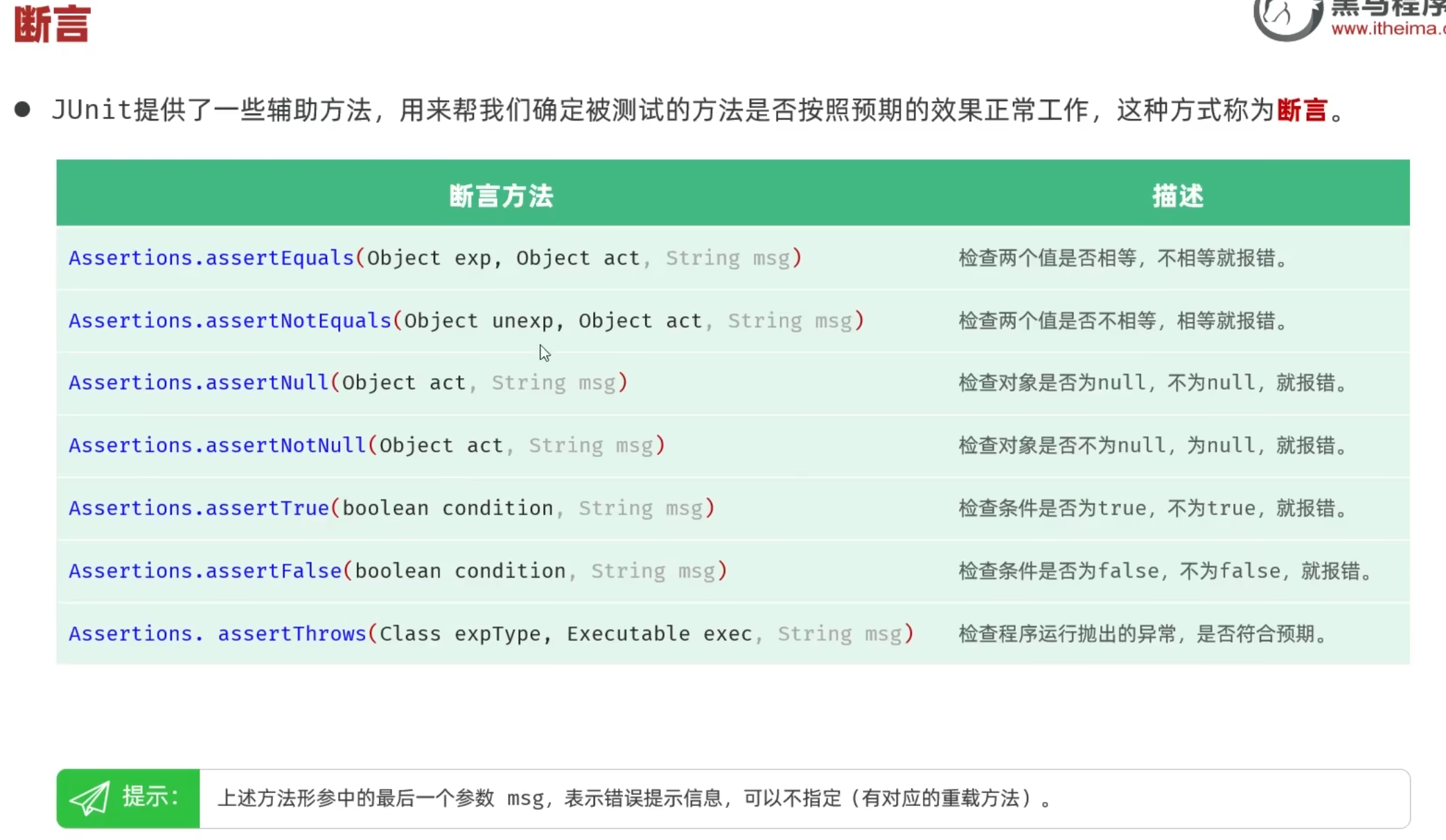
Task: Click the 提示 green label
Action: click(150, 797)
